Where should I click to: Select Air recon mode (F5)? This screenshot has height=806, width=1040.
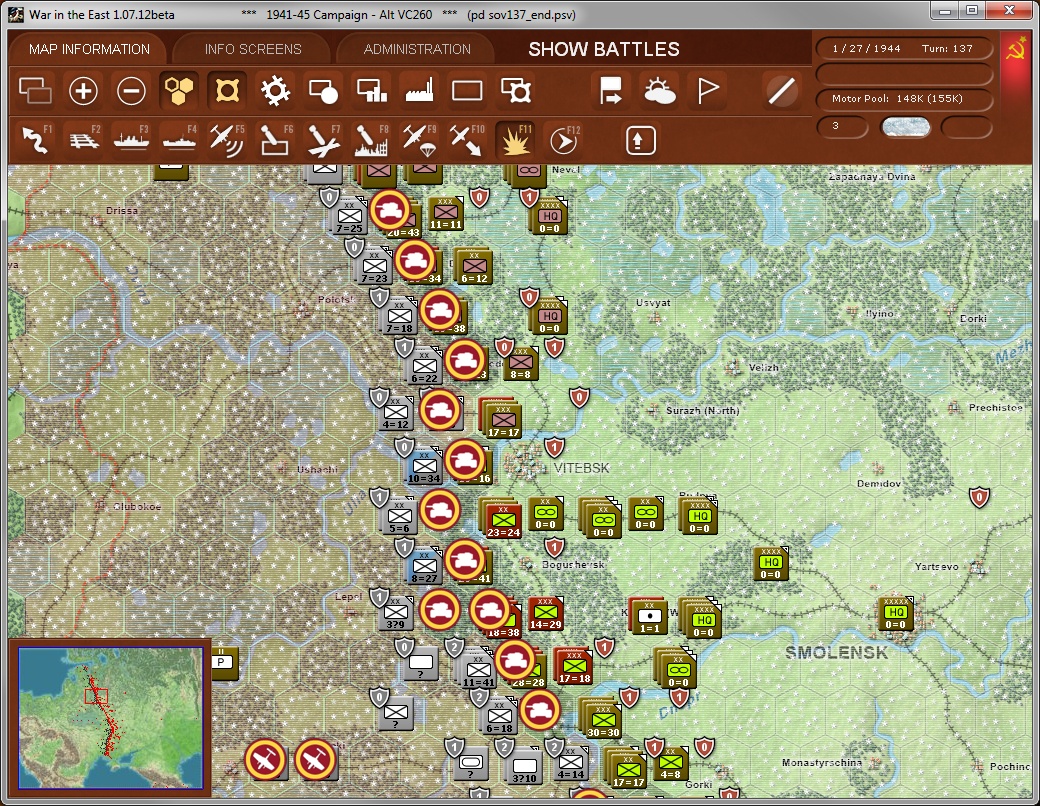point(227,140)
